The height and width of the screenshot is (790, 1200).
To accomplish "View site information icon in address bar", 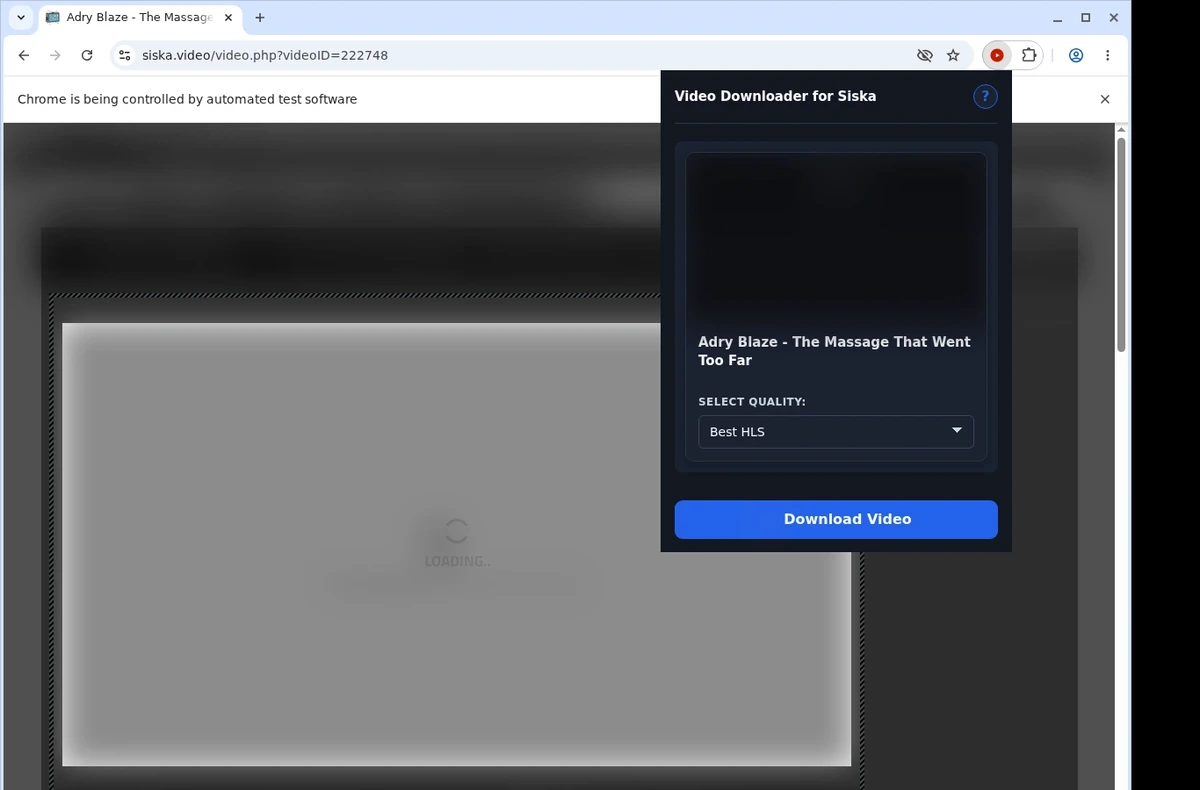I will (x=124, y=56).
